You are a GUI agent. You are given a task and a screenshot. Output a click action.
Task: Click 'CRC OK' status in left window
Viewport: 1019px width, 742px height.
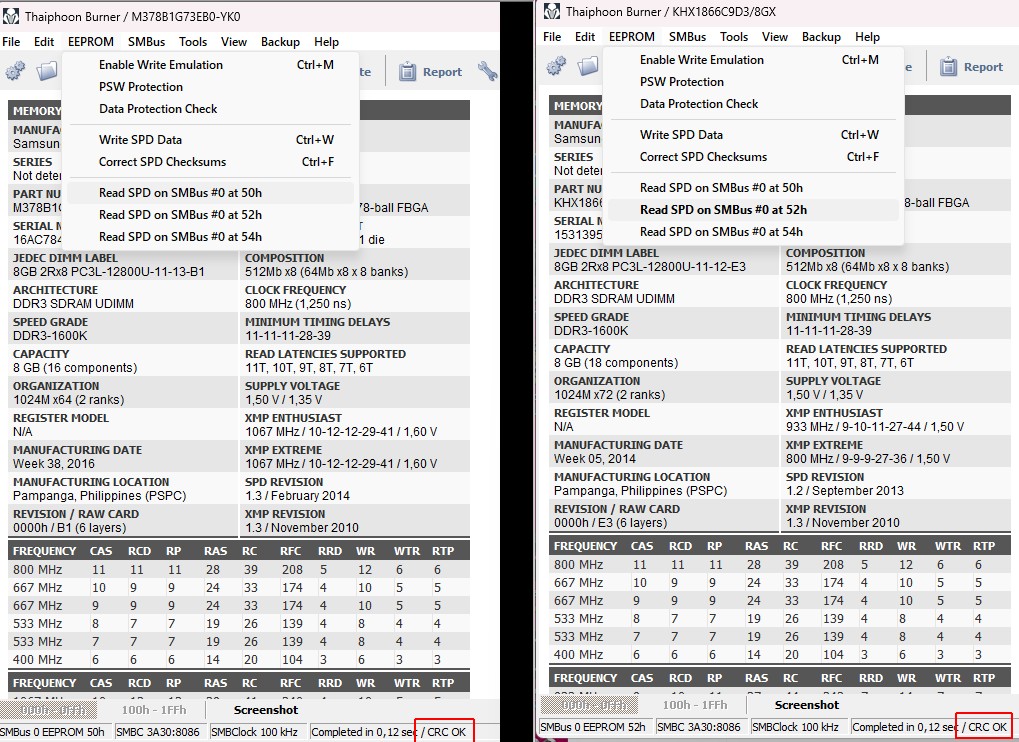(x=446, y=732)
